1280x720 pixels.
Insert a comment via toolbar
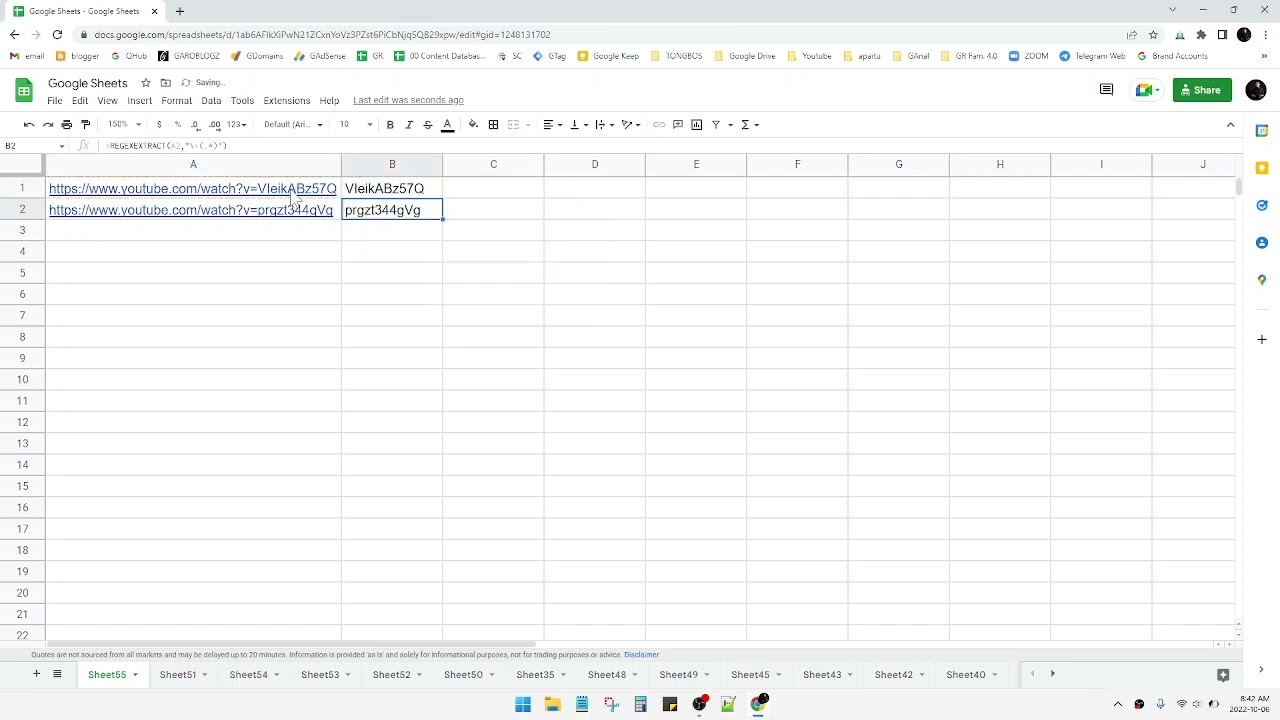point(678,125)
